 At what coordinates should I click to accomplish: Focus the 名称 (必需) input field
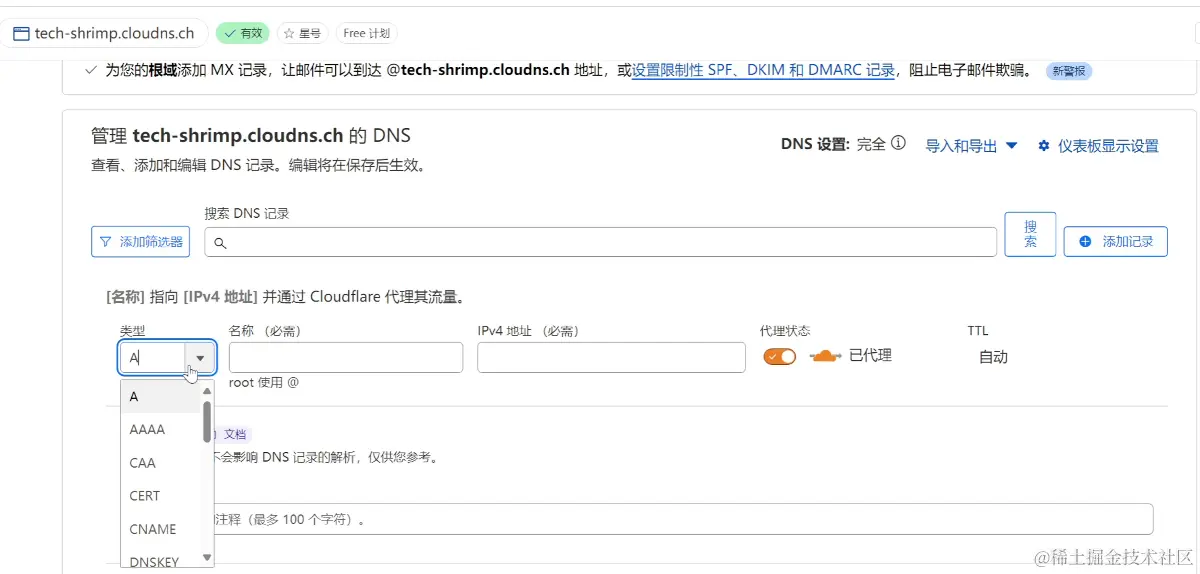(x=345, y=358)
